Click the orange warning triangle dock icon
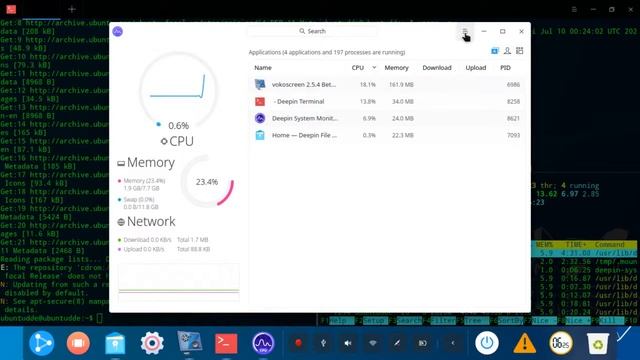Image resolution: width=640 pixels, height=360 pixels. [524, 343]
